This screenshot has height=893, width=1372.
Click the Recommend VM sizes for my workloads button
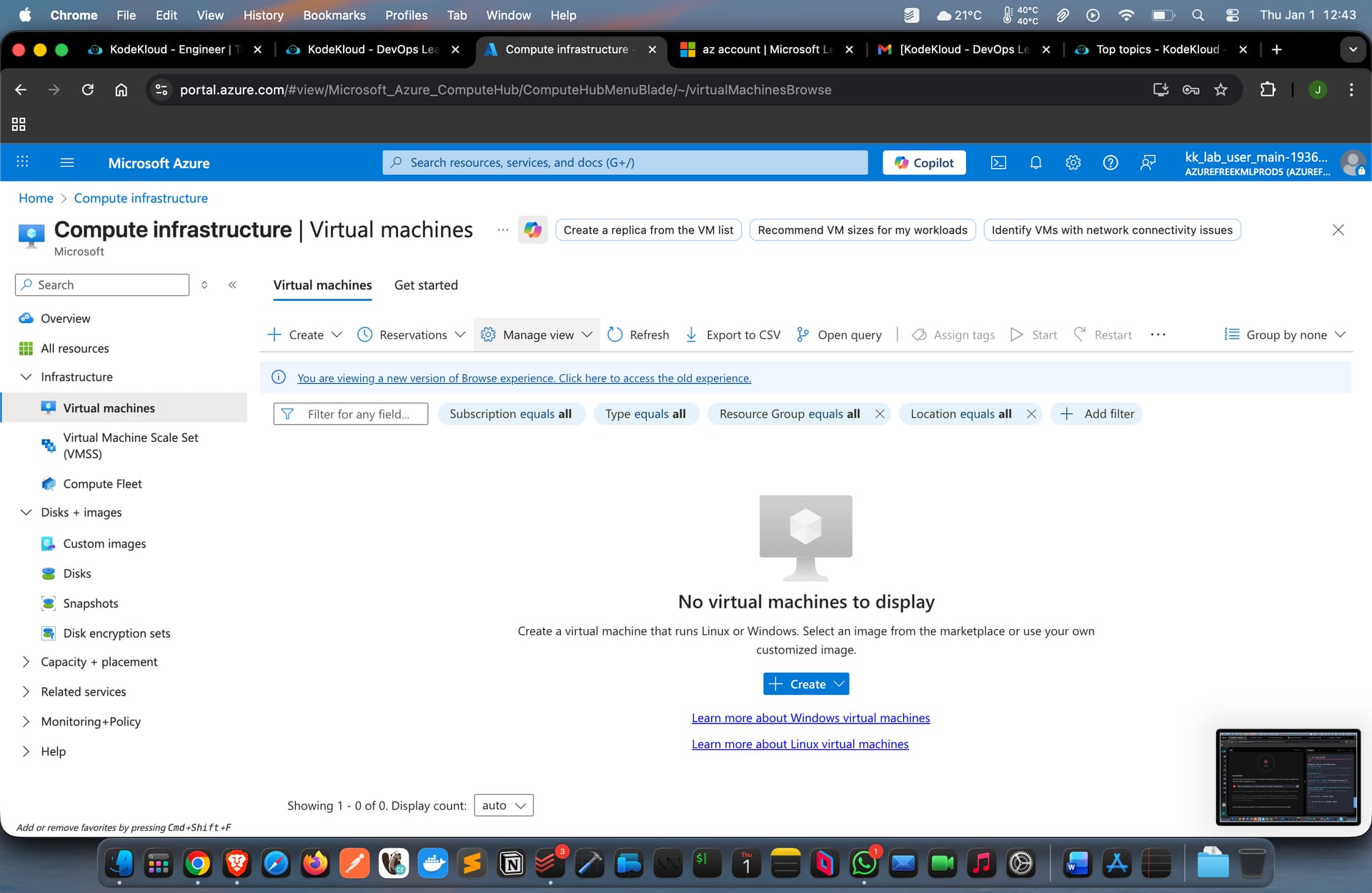[862, 230]
